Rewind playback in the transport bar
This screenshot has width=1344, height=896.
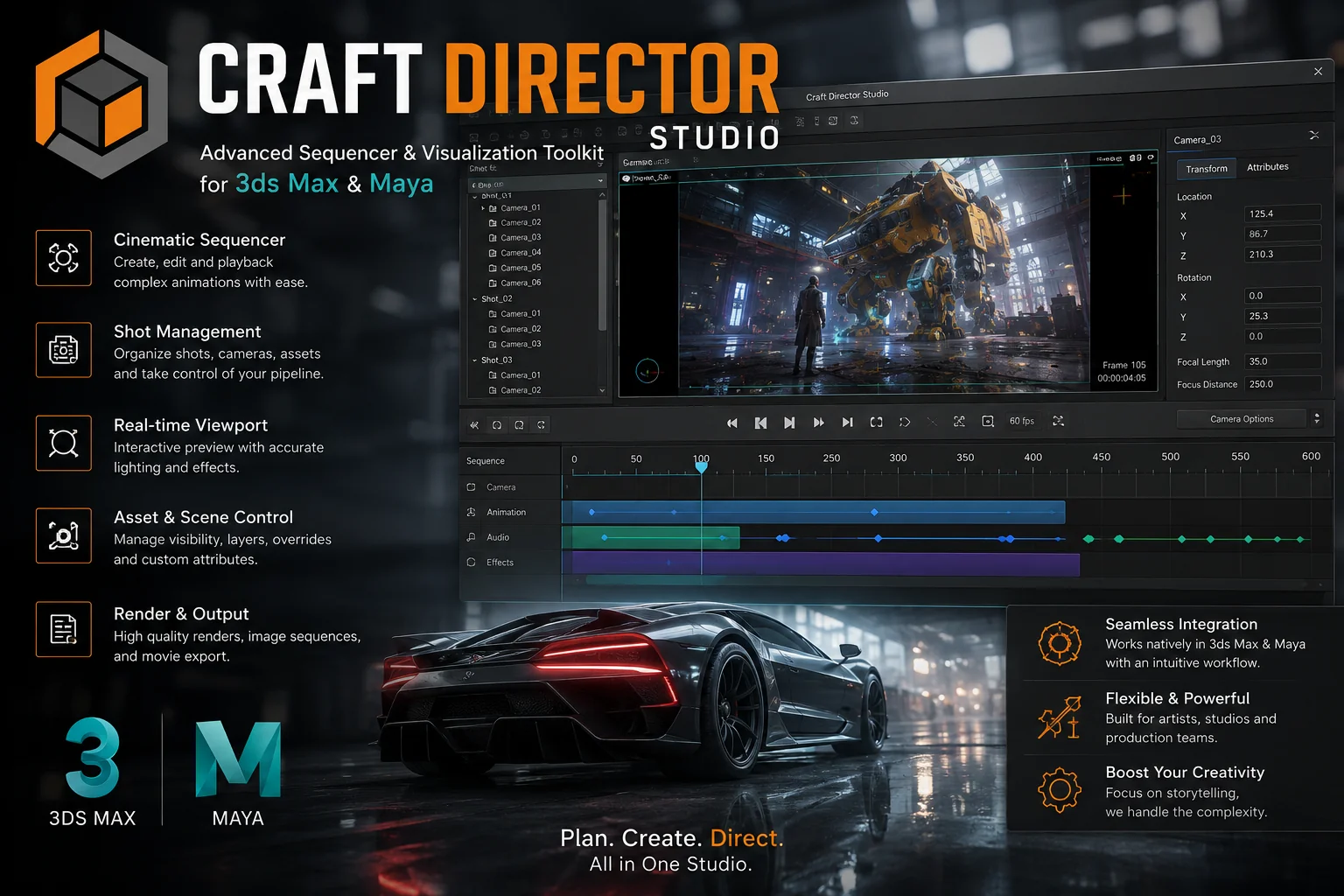[x=732, y=423]
